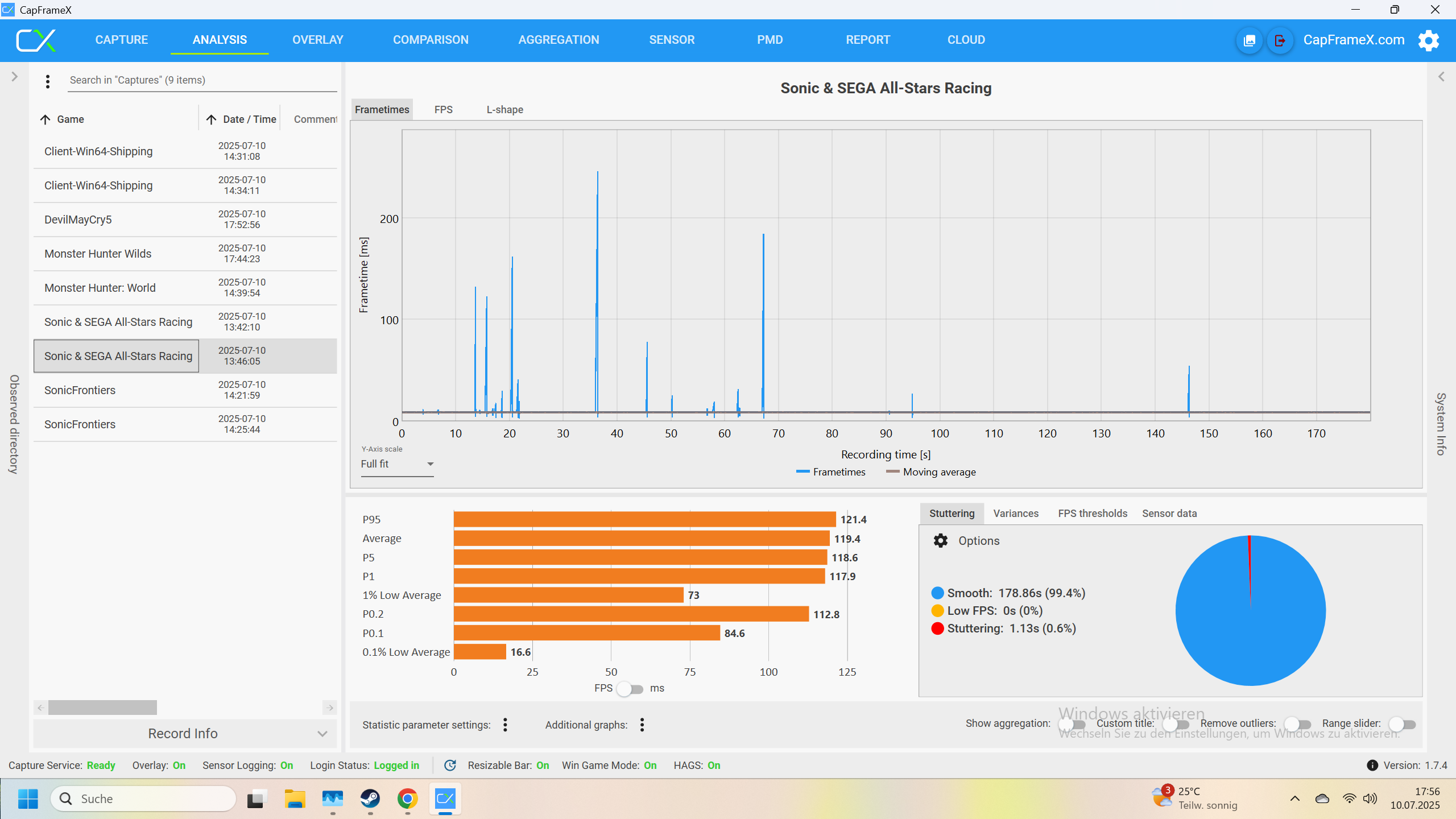Image resolution: width=1456 pixels, height=819 pixels.
Task: Open the captures list three-dot menu
Action: (x=48, y=81)
